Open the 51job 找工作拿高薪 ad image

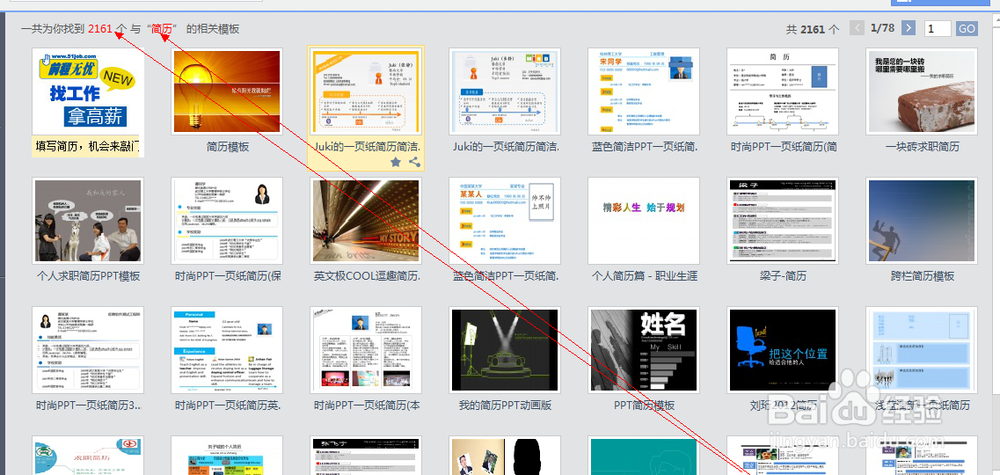(88, 91)
